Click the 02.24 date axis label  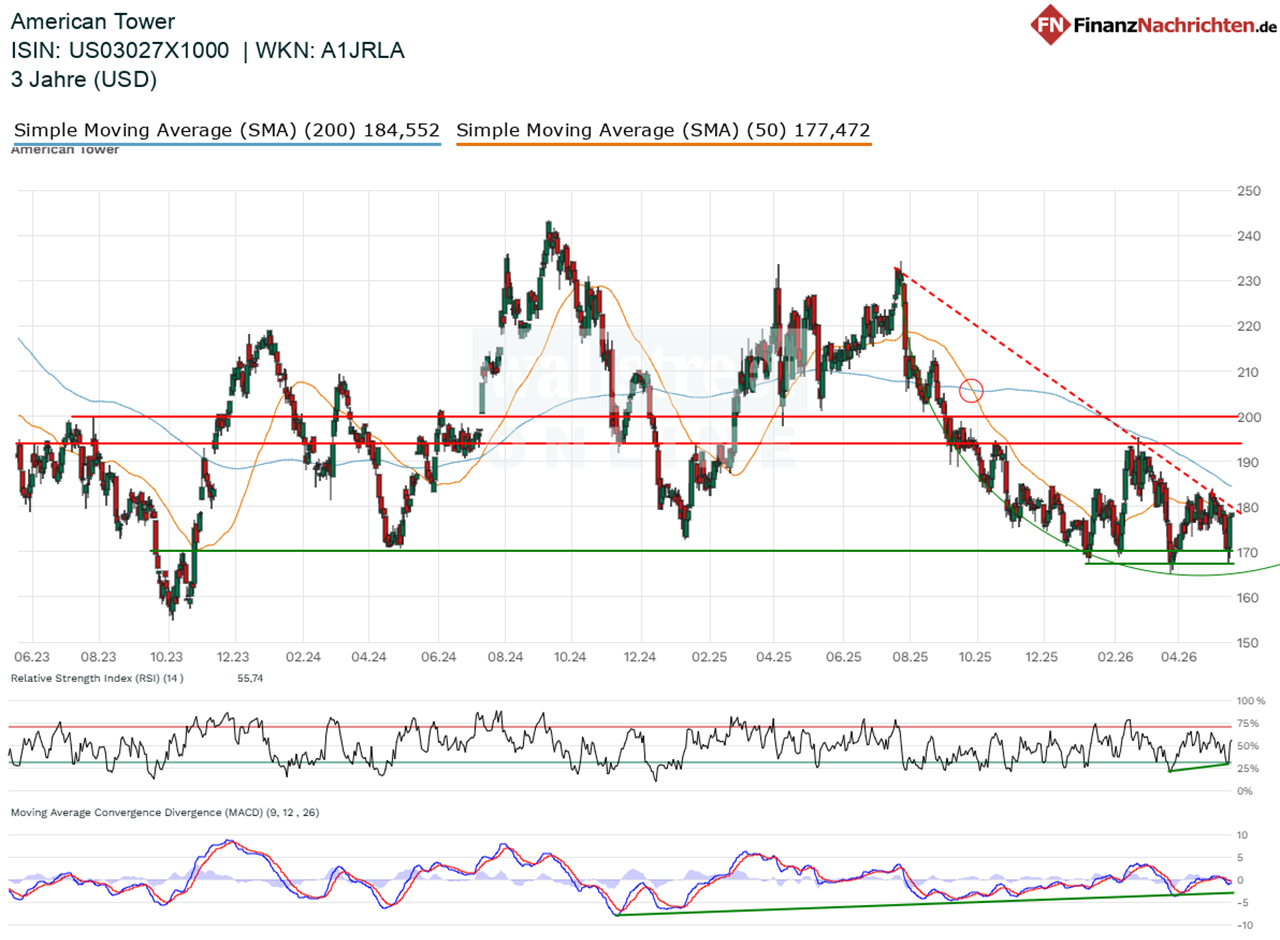(x=301, y=656)
